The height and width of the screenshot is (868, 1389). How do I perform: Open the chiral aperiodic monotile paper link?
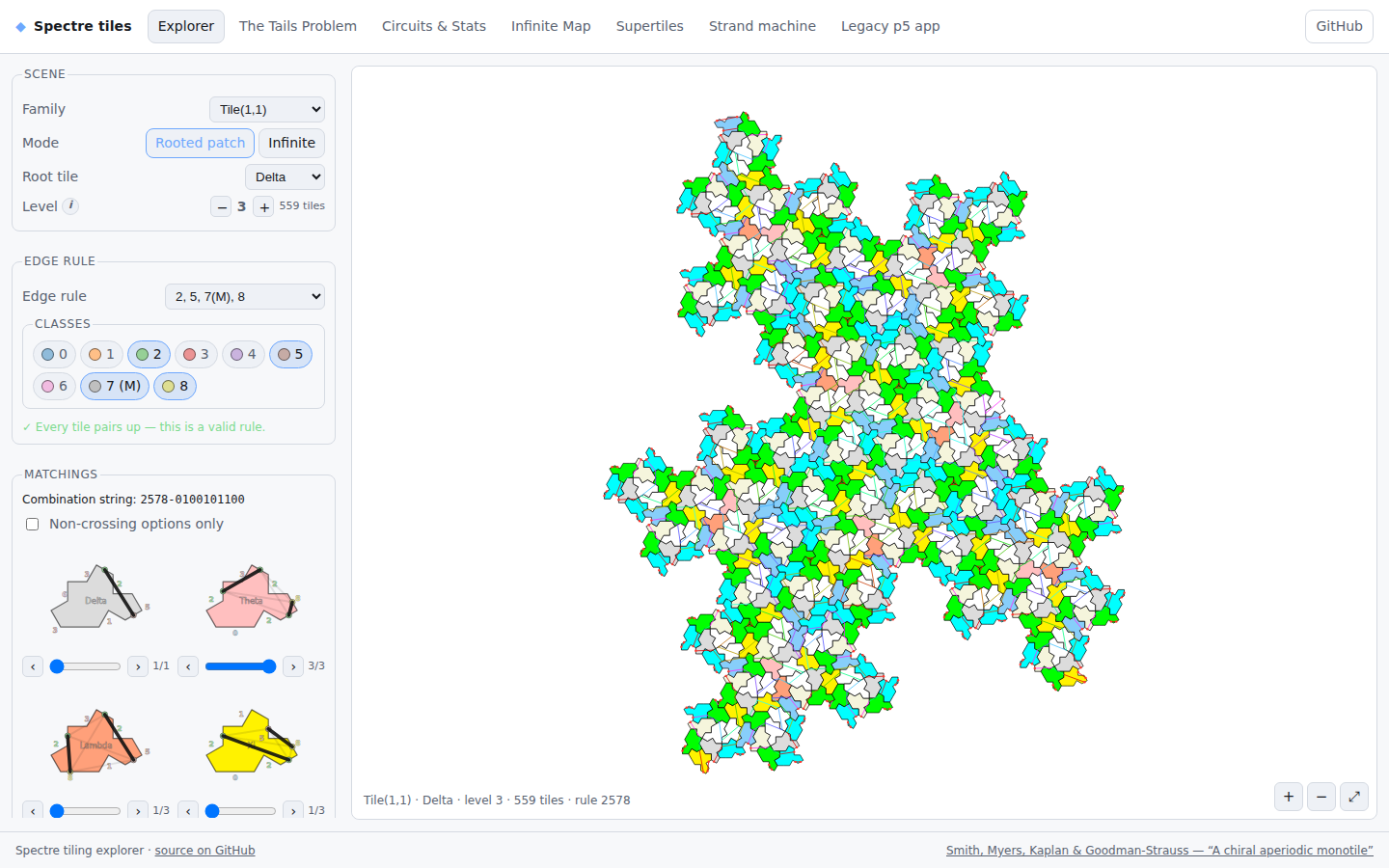click(1159, 851)
